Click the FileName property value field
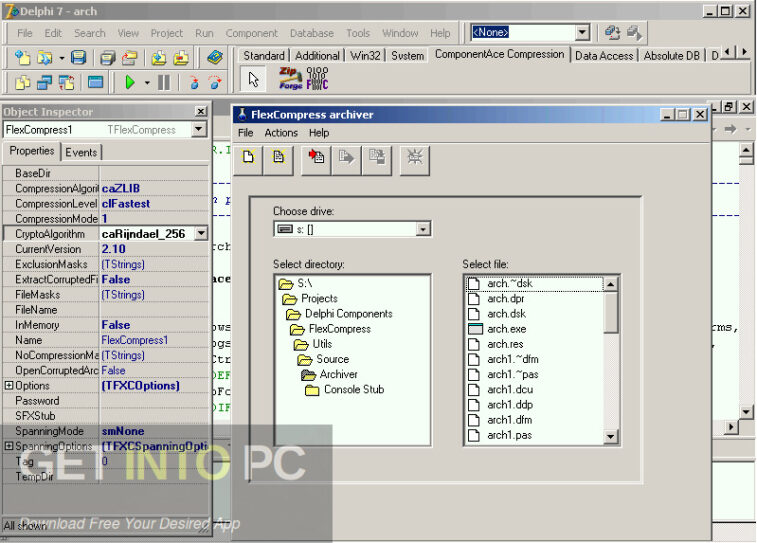 click(x=154, y=310)
